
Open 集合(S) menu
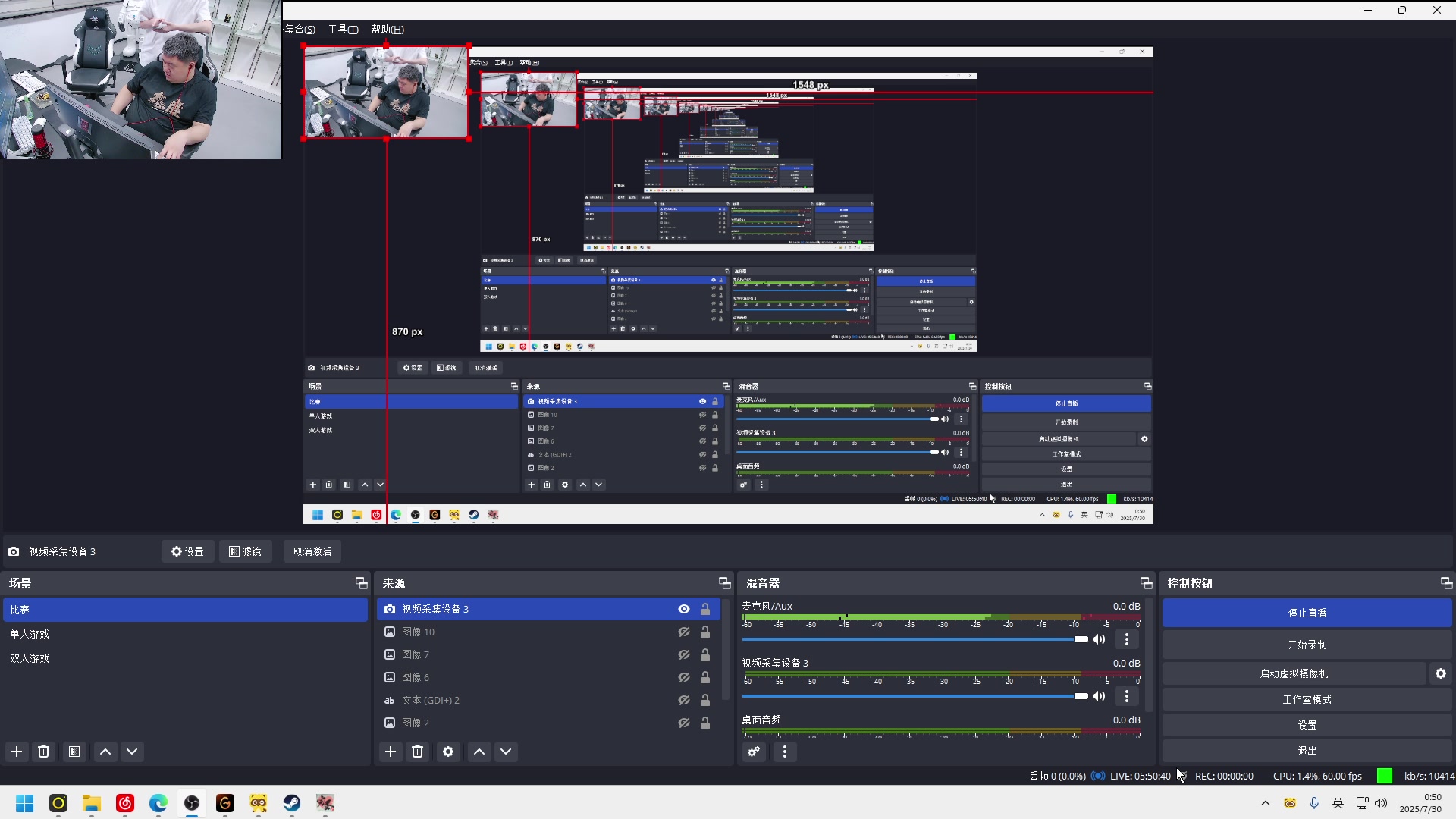[x=300, y=29]
